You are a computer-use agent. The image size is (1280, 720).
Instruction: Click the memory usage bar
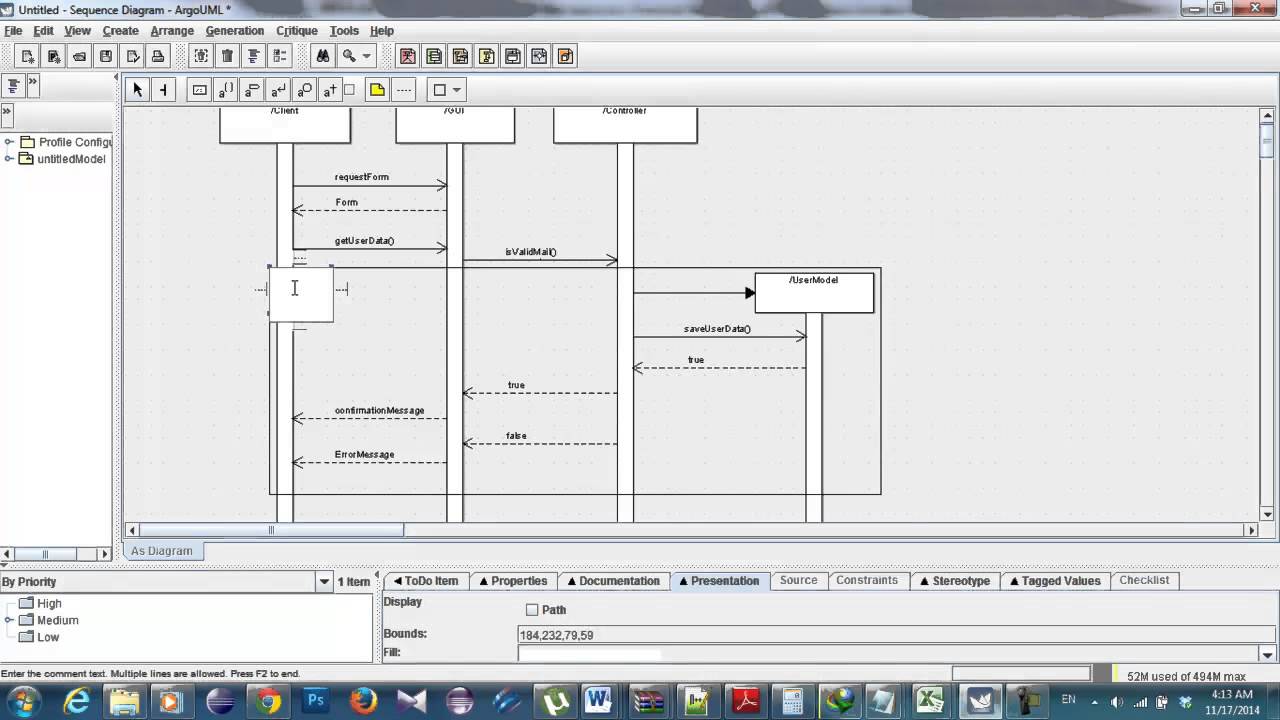click(1186, 676)
